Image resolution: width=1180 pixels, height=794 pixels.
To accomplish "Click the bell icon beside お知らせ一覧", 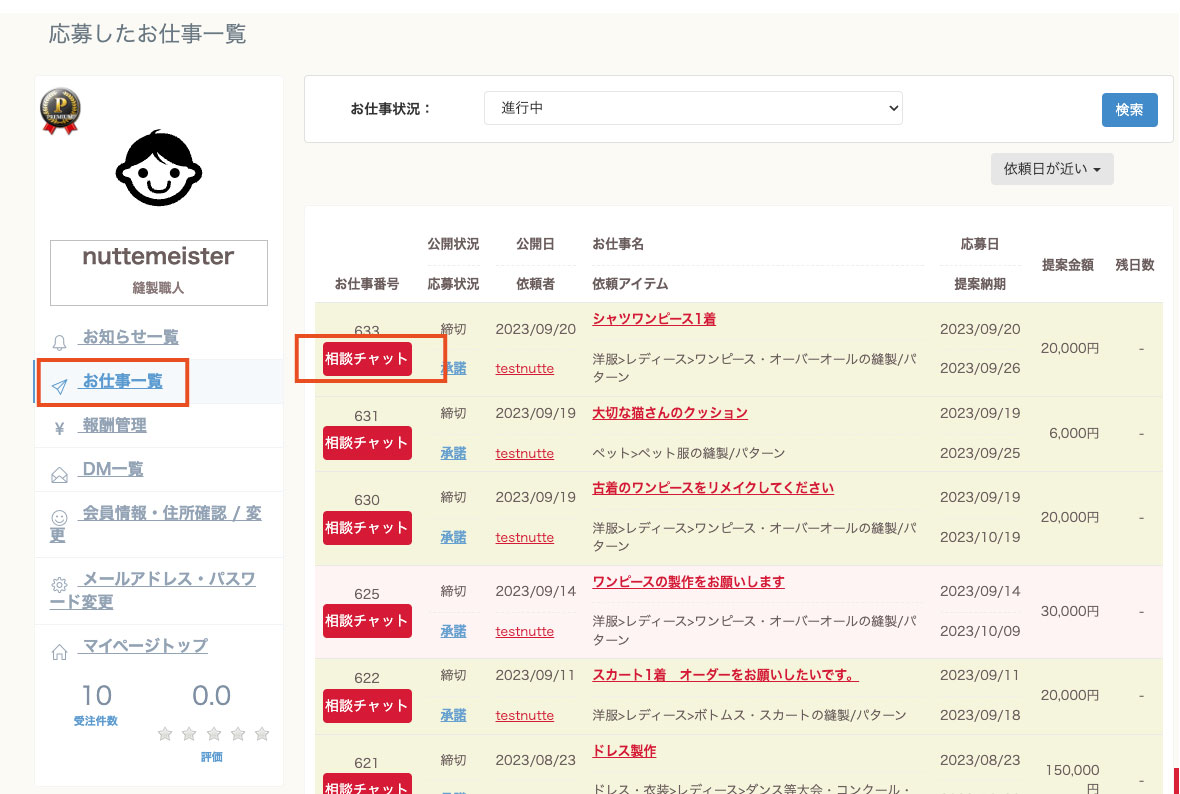I will point(59,343).
